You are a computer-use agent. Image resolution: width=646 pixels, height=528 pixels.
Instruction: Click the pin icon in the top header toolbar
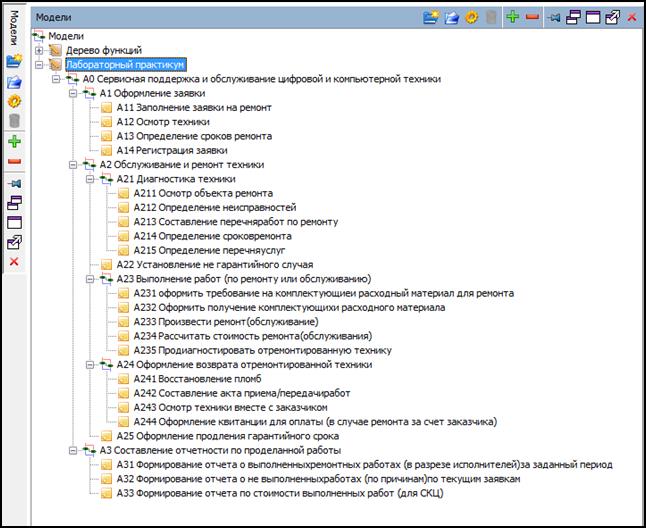(x=554, y=17)
